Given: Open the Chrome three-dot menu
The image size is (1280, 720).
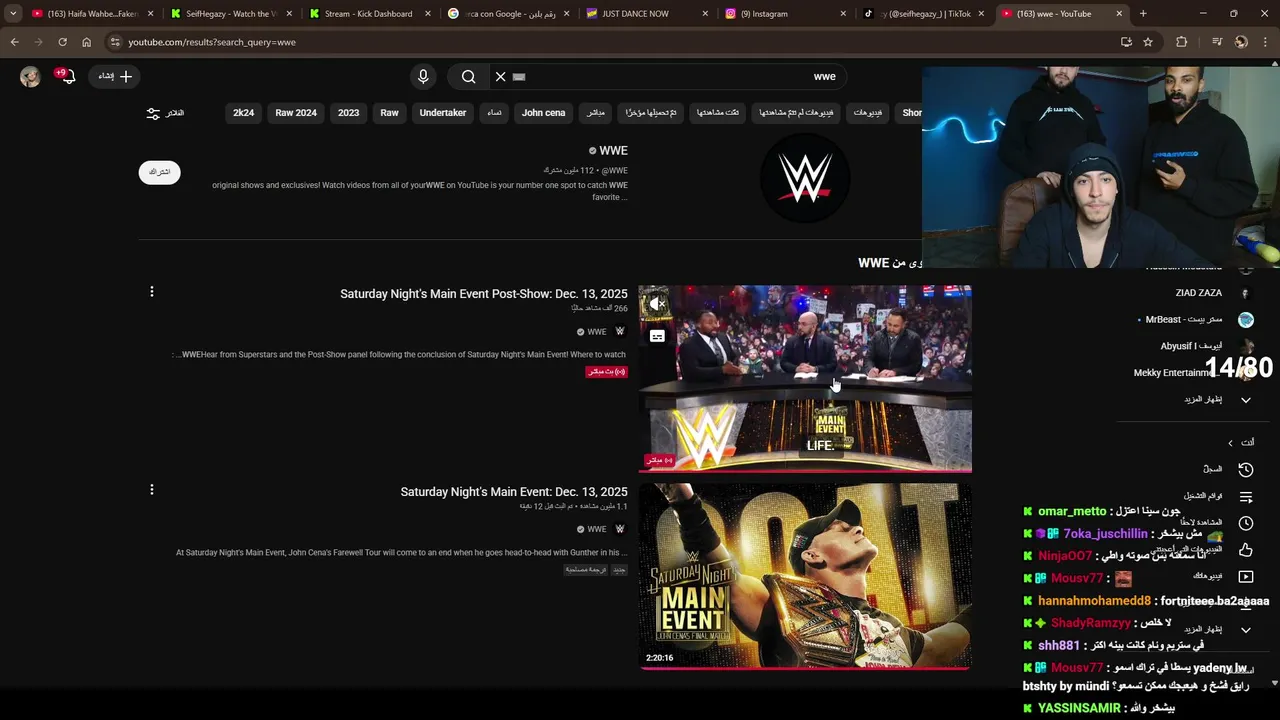Looking at the screenshot, I should 1265,42.
